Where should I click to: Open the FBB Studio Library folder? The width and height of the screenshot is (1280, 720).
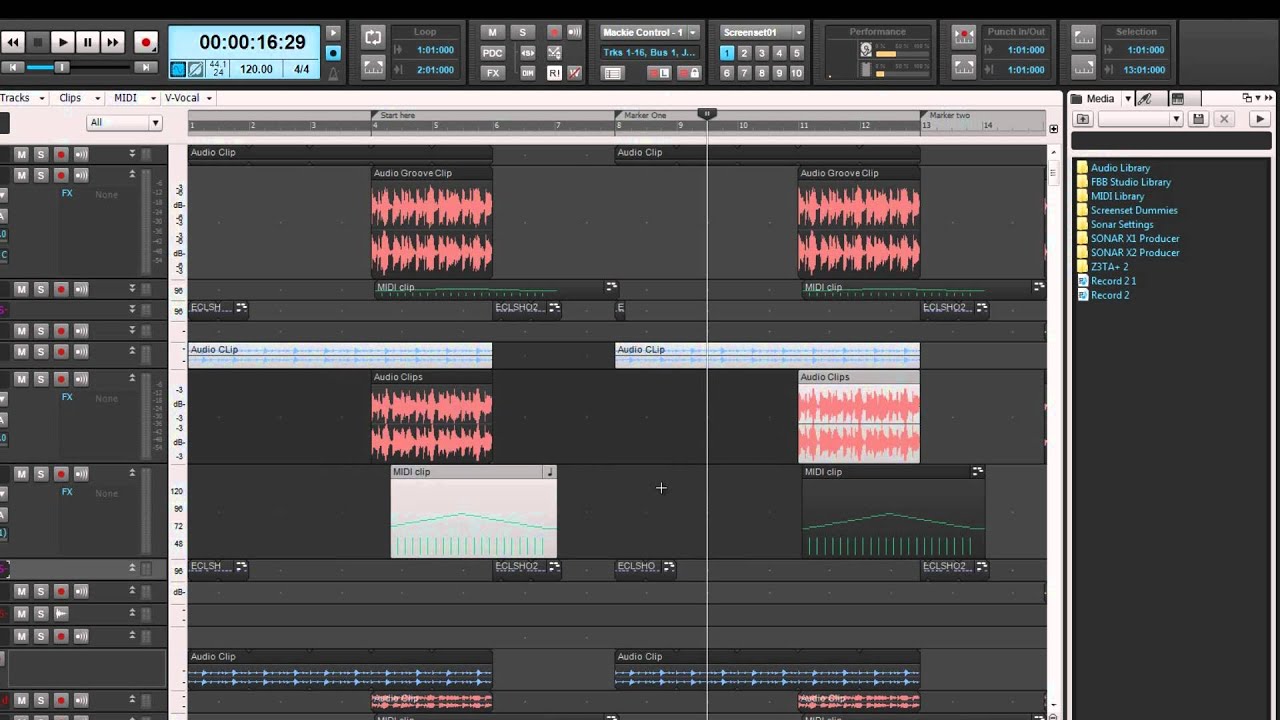pos(1131,182)
